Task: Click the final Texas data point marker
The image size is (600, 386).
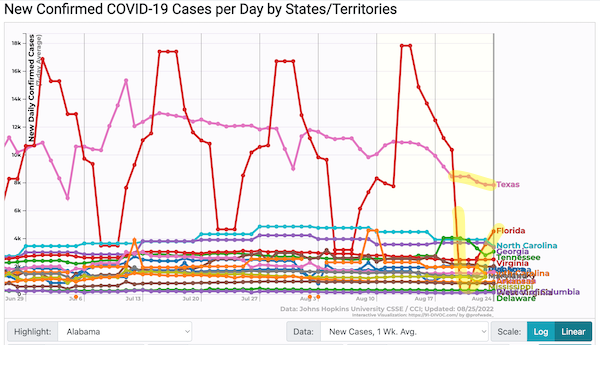Action: pos(493,185)
